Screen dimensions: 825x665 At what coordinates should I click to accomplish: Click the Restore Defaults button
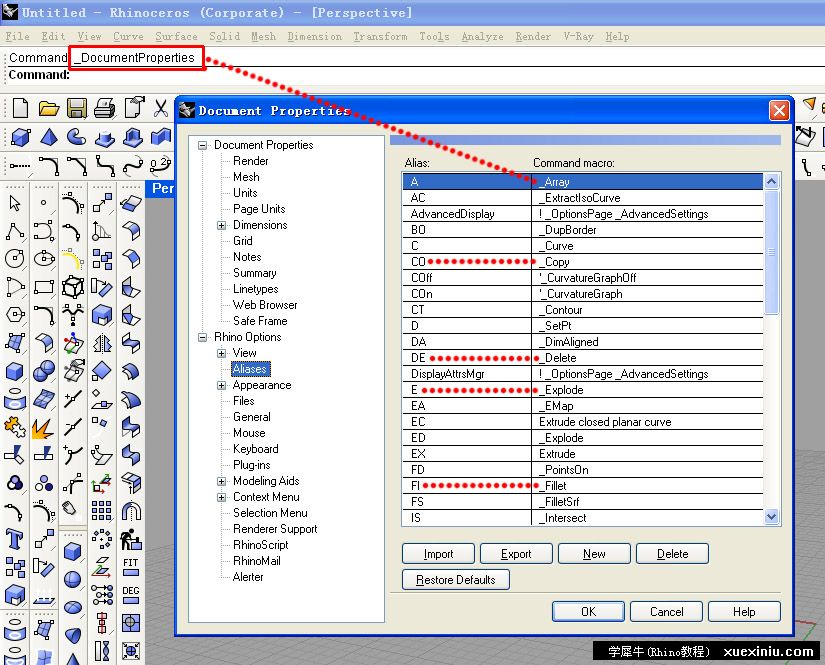pos(456,579)
